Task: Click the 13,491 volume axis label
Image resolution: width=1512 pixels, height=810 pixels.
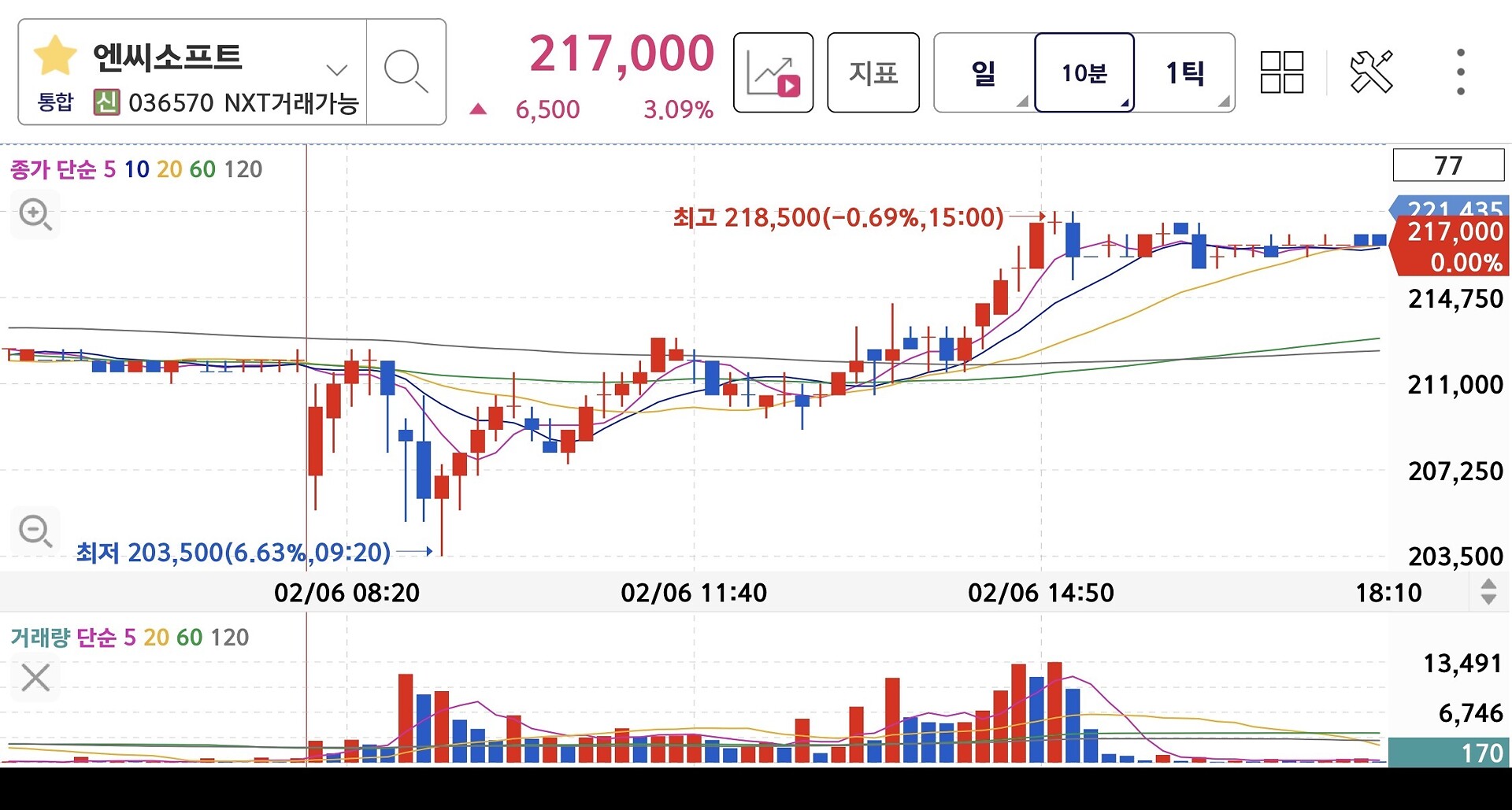Action: click(x=1462, y=664)
